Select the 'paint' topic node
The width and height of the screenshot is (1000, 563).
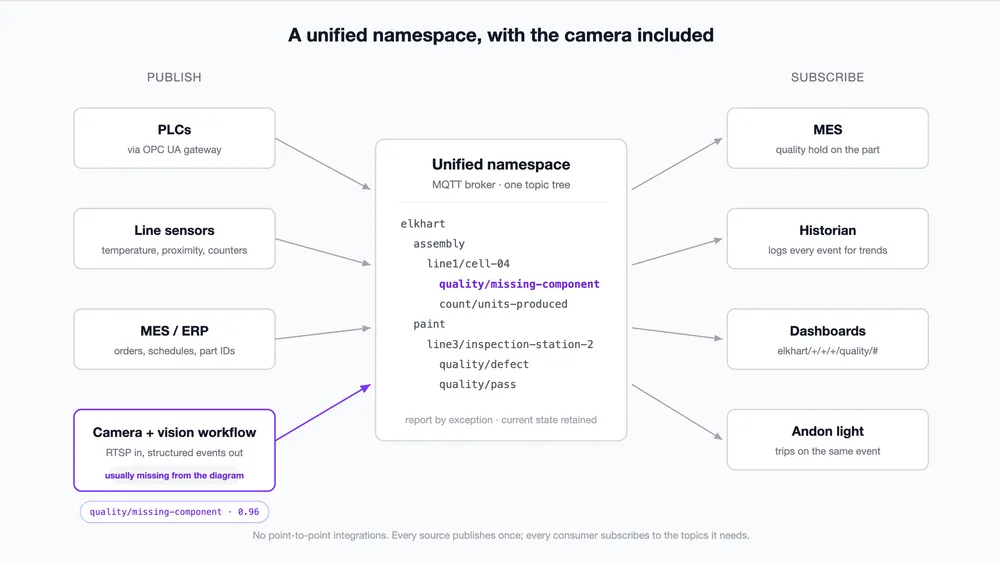click(429, 324)
